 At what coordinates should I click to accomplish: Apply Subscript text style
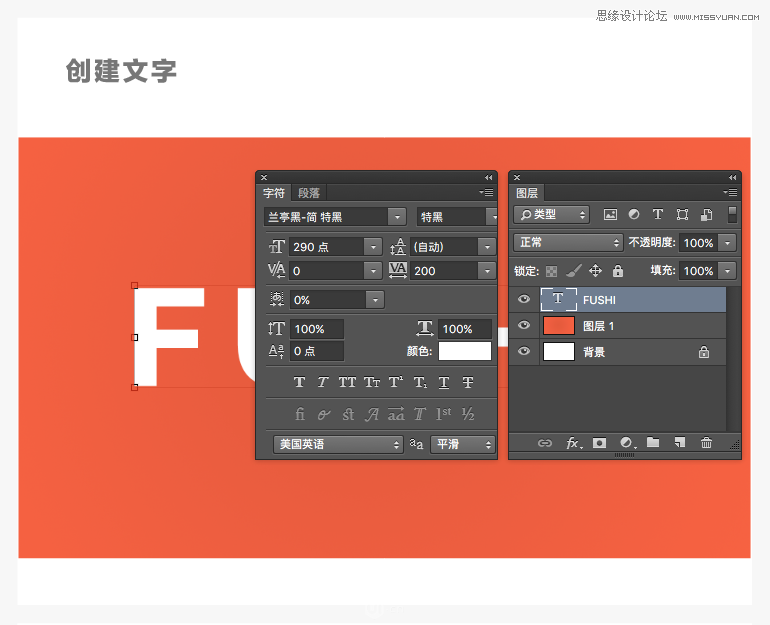click(x=420, y=382)
